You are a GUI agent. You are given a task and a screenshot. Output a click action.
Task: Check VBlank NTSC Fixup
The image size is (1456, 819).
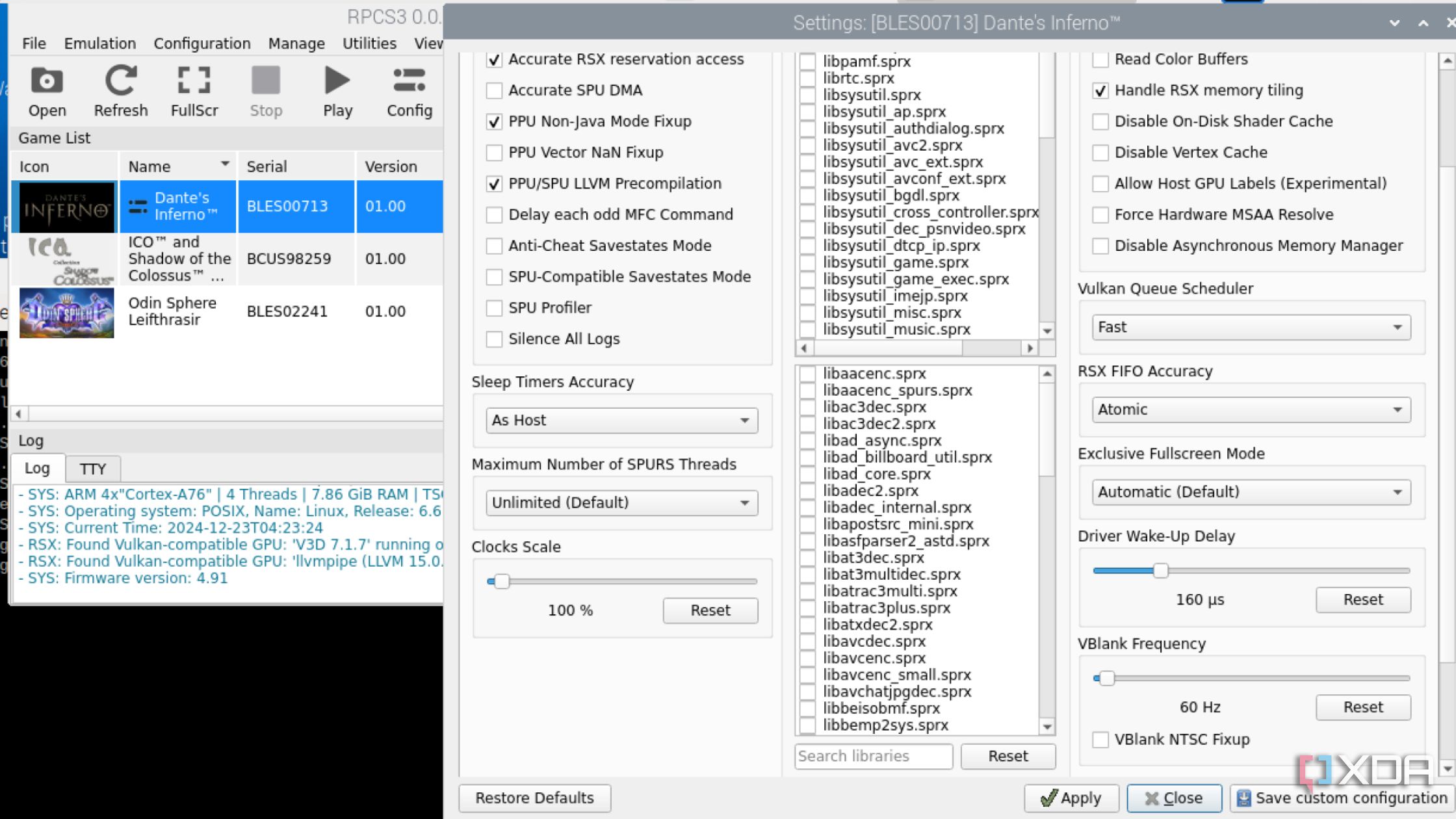[1100, 740]
